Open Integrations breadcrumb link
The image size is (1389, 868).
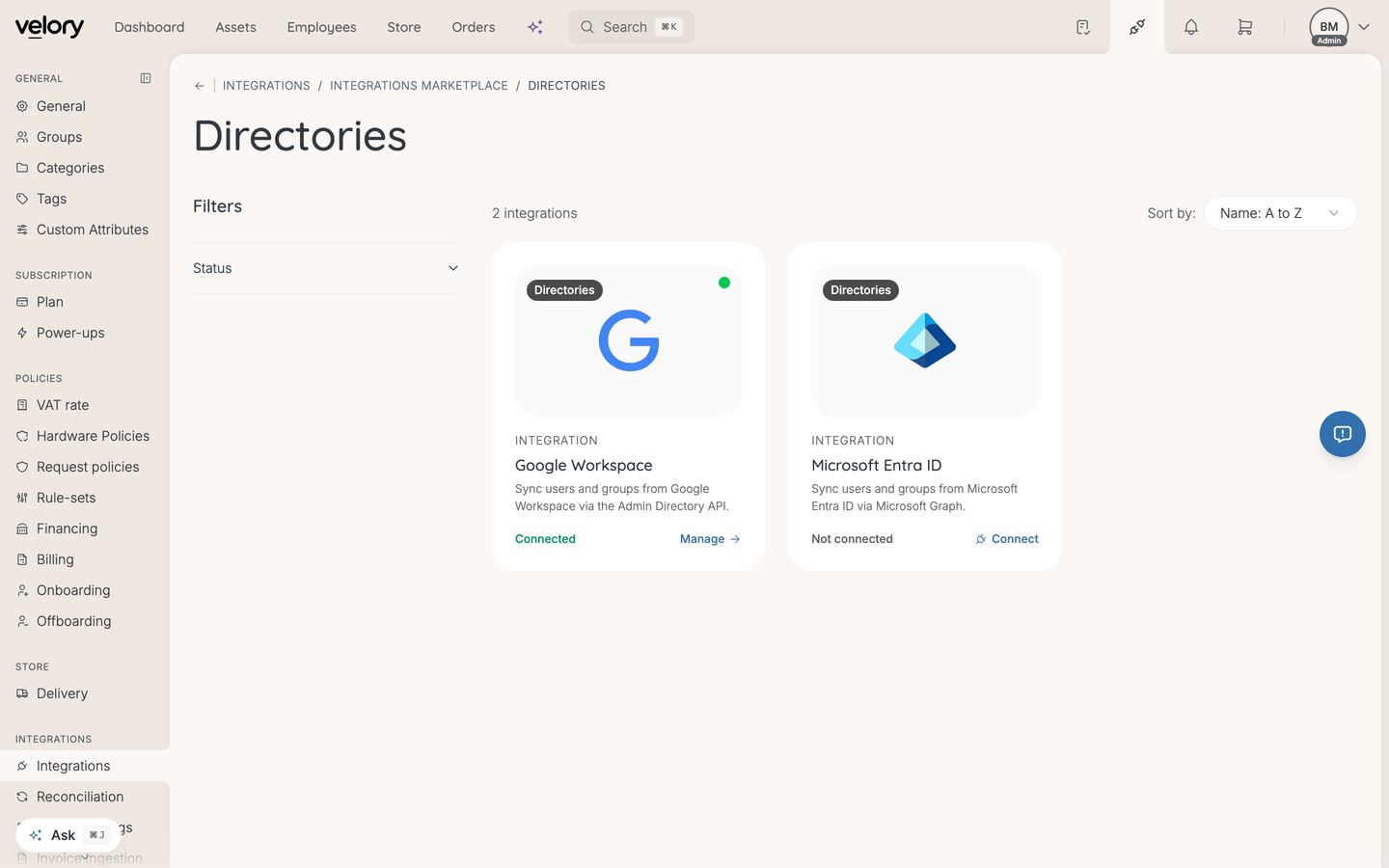coord(266,86)
